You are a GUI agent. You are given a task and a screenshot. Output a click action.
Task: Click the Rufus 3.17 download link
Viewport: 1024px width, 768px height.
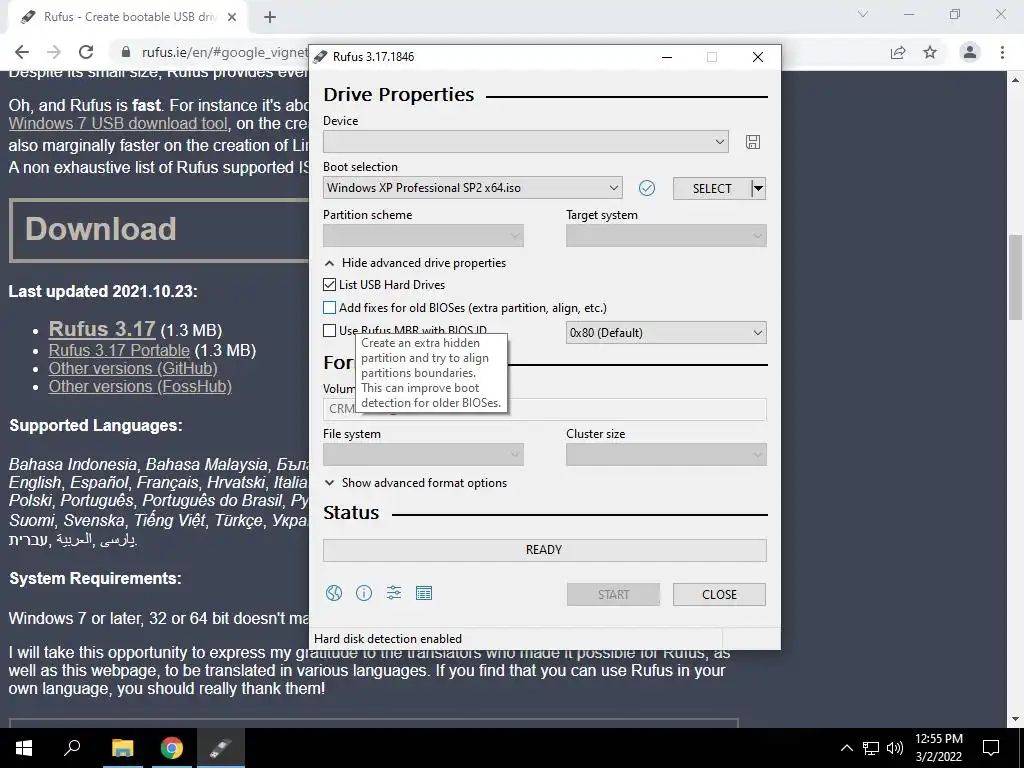(102, 328)
